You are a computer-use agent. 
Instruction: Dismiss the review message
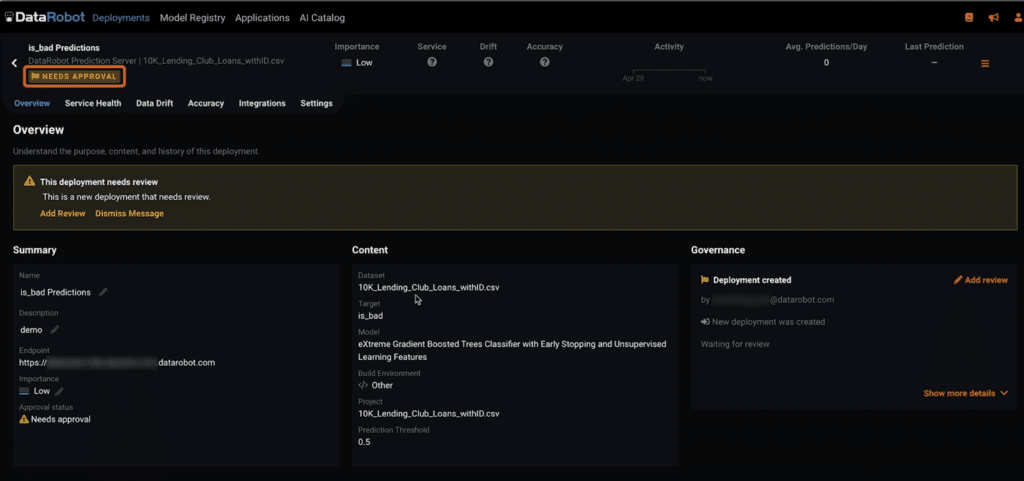129,213
